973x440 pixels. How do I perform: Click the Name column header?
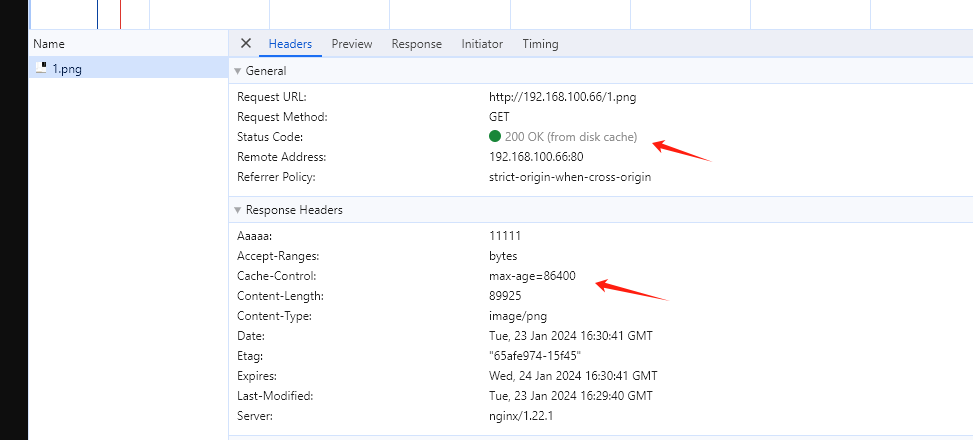click(x=49, y=44)
